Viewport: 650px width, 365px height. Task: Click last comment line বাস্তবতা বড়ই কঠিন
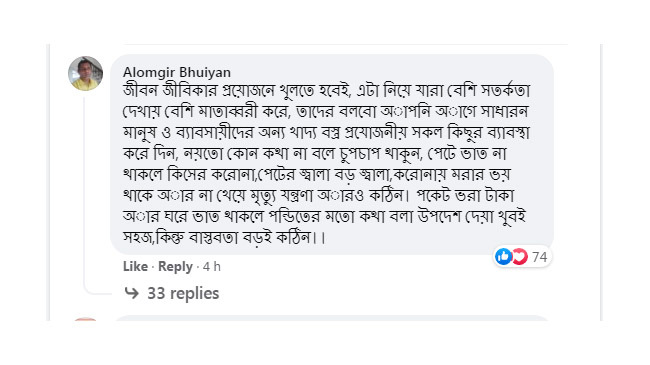pos(224,238)
